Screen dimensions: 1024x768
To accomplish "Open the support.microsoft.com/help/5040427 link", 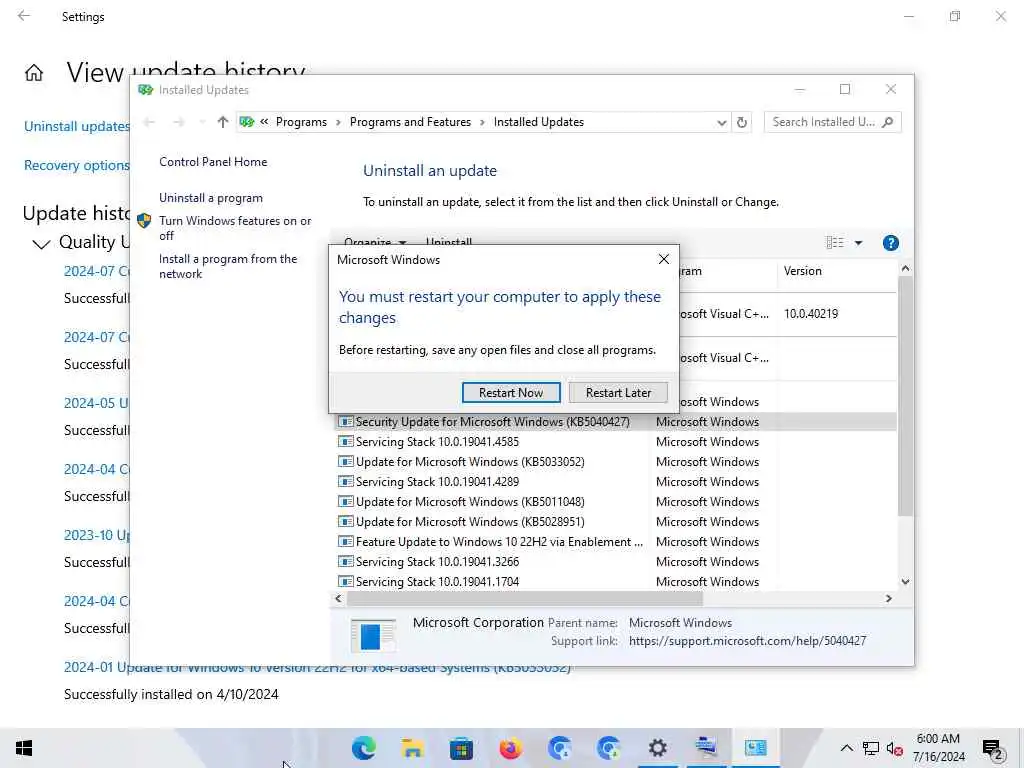I will [747, 641].
